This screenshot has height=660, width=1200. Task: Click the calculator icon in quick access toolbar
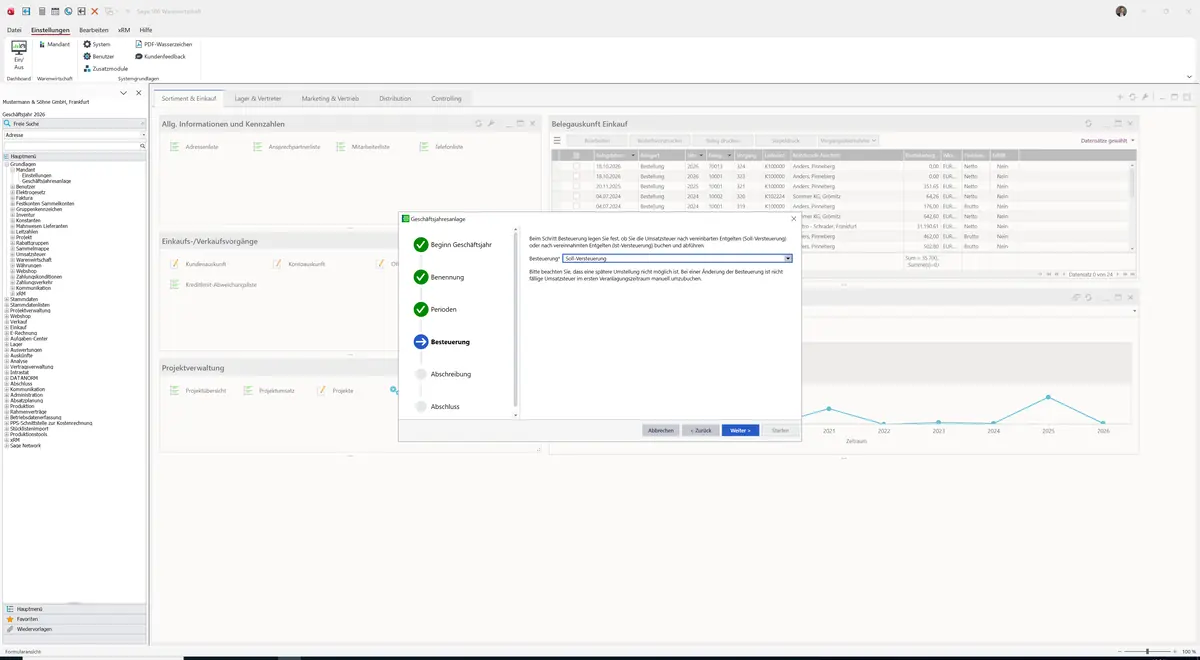pos(41,11)
